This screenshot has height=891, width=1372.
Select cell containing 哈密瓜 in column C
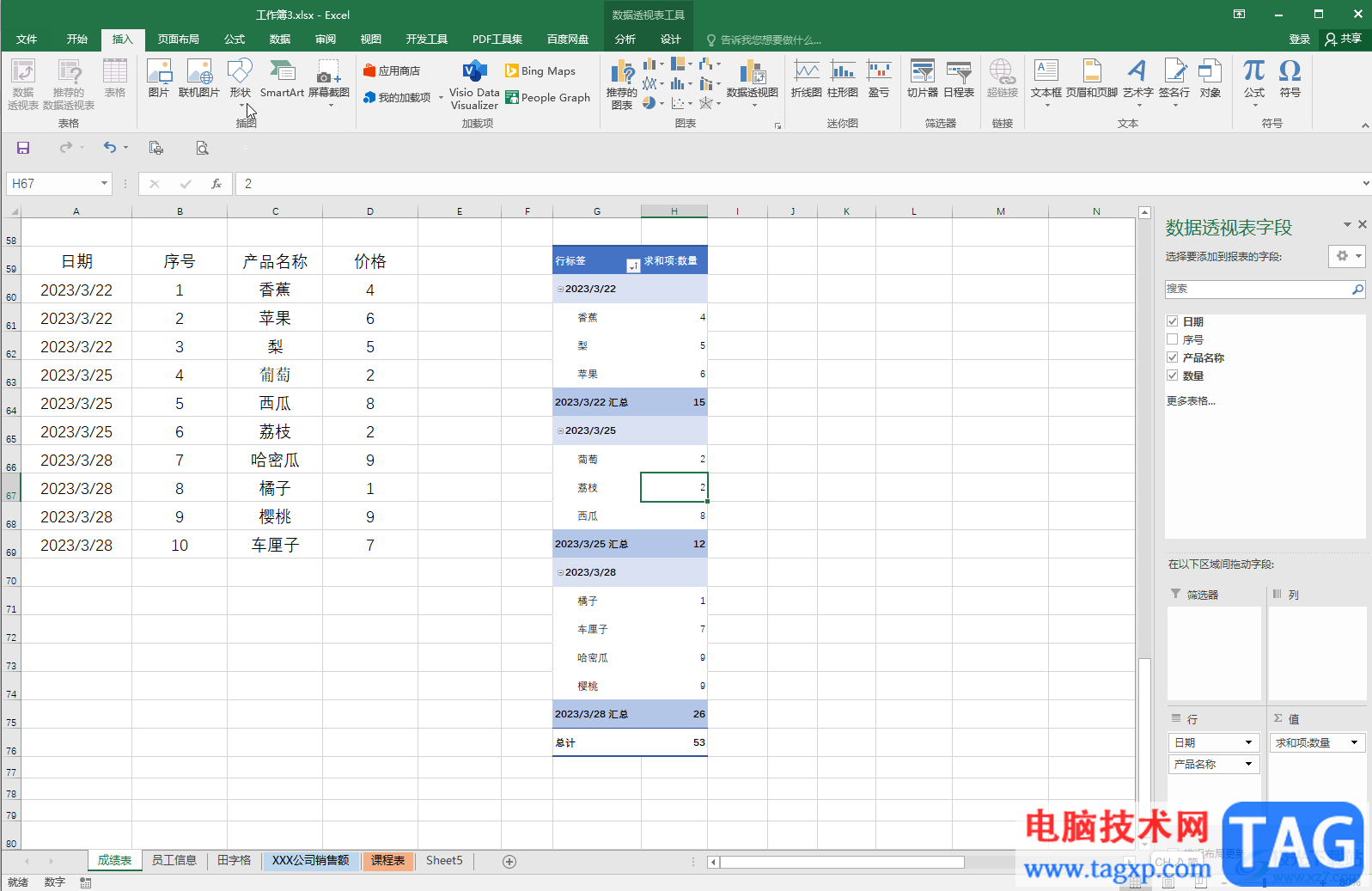pos(275,461)
